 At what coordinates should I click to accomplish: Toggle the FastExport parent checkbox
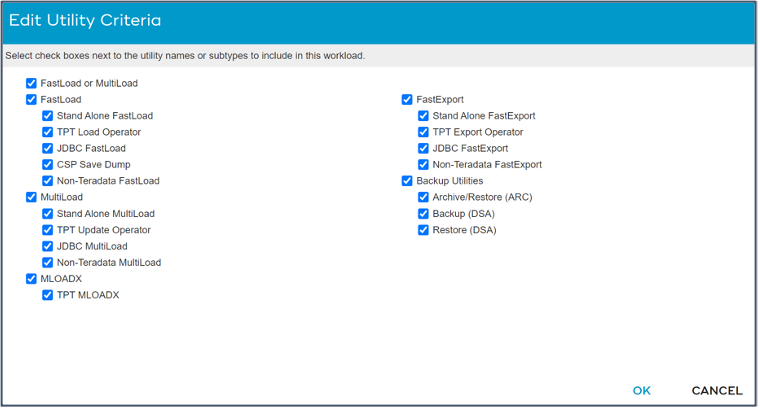[x=407, y=100]
